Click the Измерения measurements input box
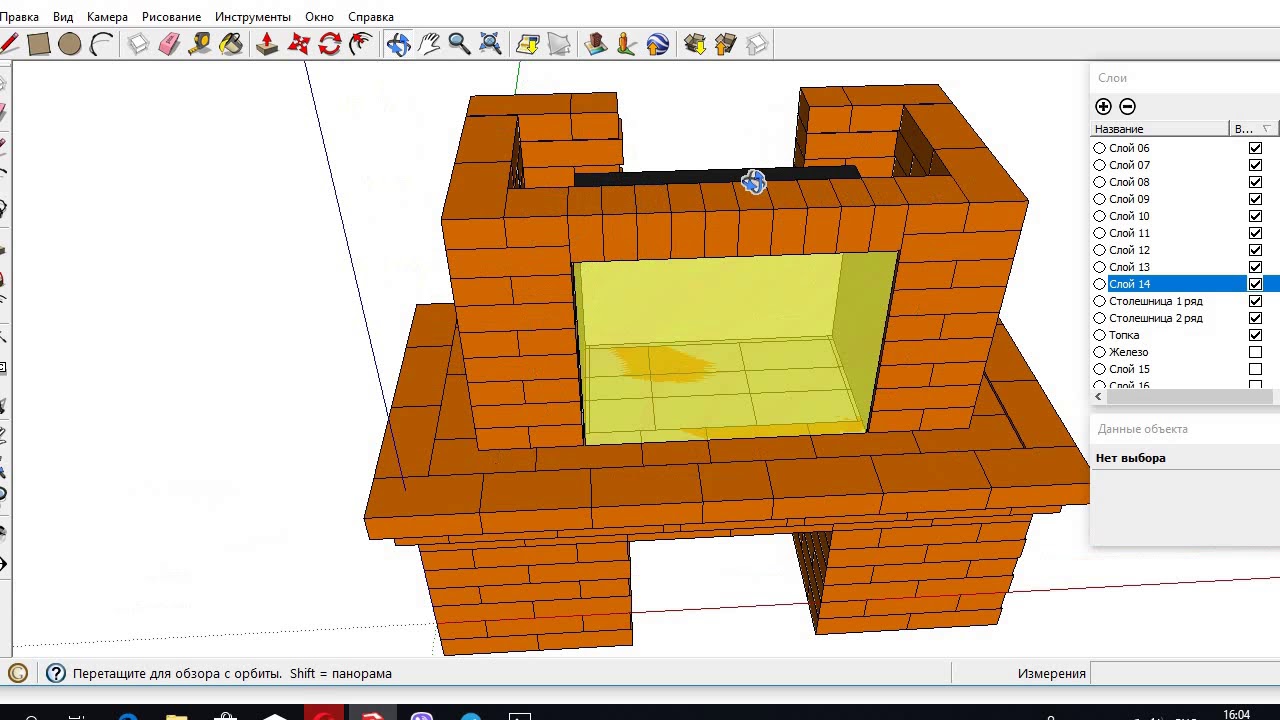This screenshot has width=1280, height=720. [x=1185, y=673]
